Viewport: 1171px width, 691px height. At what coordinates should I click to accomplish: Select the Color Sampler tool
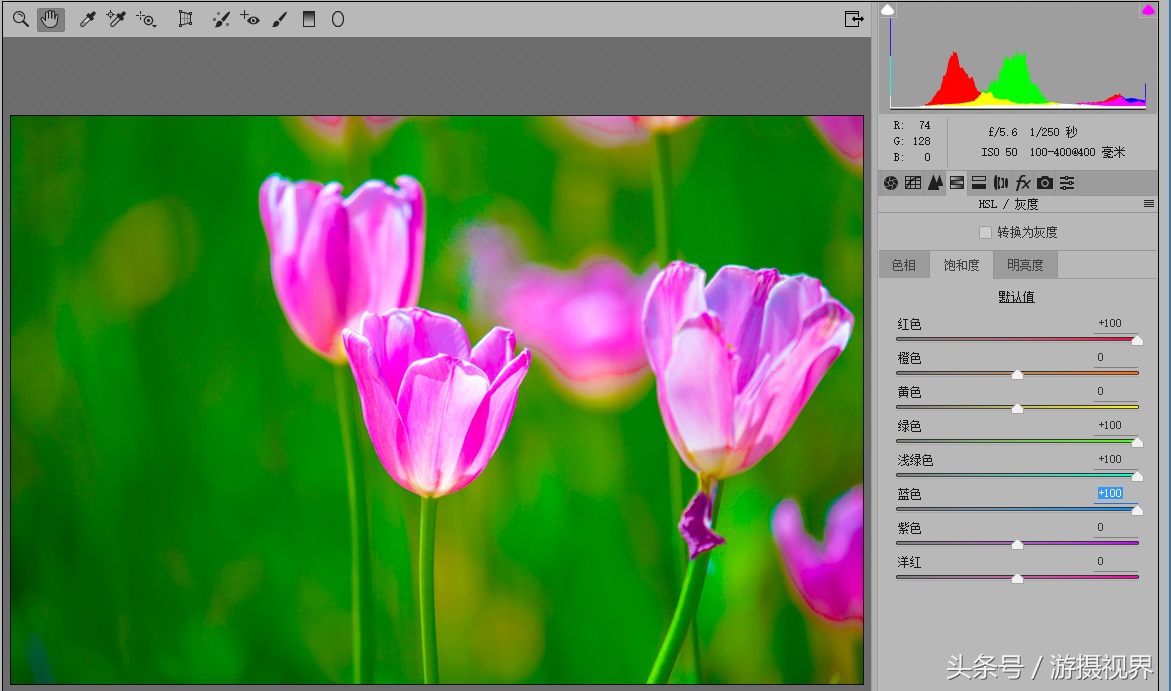click(116, 19)
